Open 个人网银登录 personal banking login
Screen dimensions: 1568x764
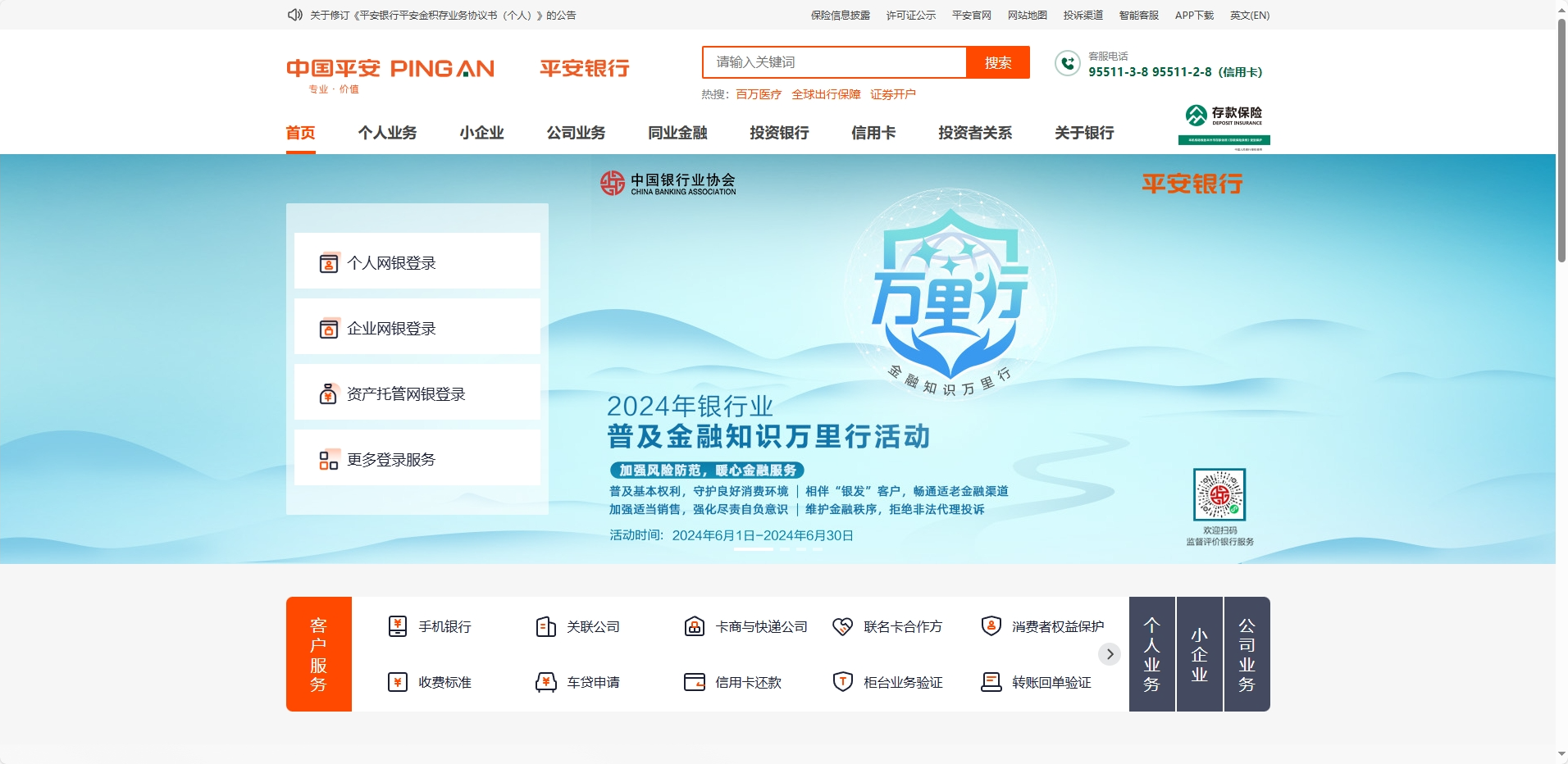click(x=417, y=262)
